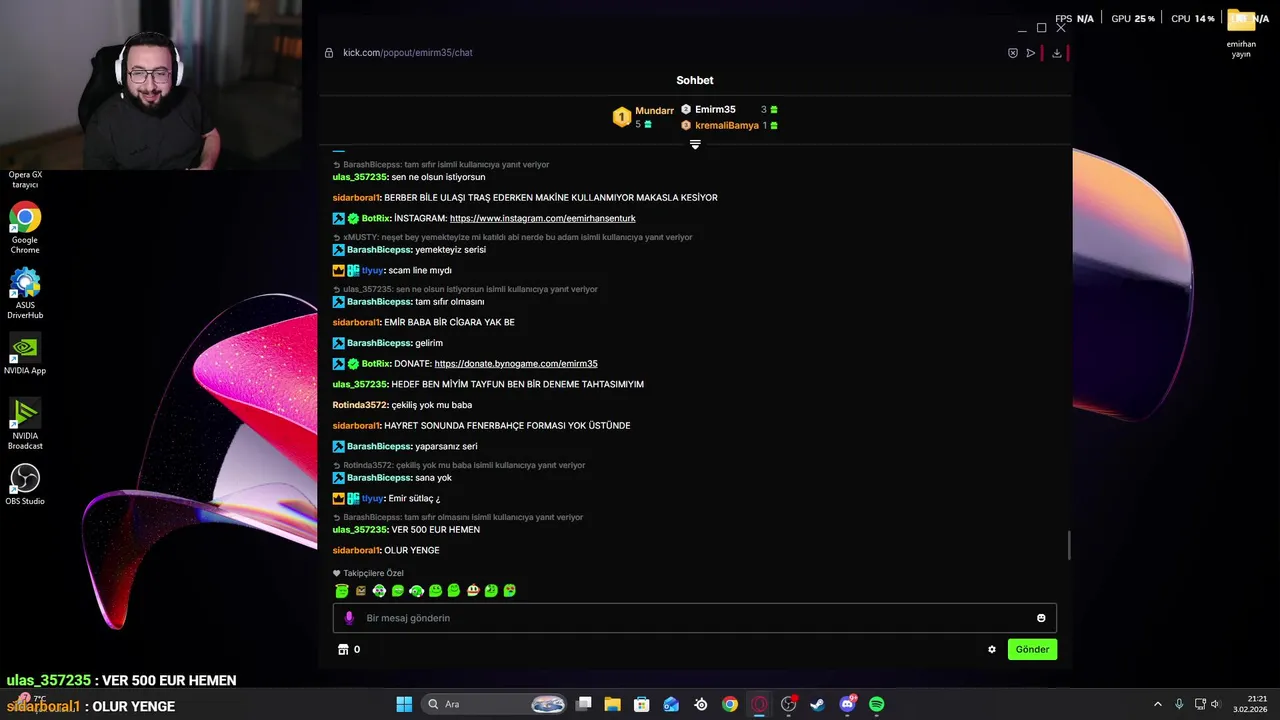Open the Windows Start menu
The image size is (1280, 720).
pyautogui.click(x=404, y=705)
